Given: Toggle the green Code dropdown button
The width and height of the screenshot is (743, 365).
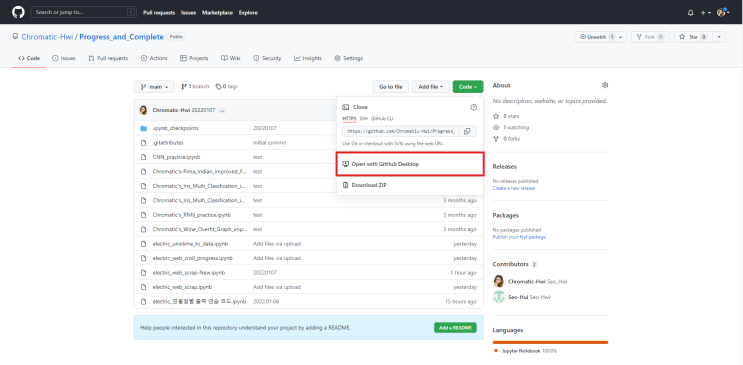Looking at the screenshot, I should 468,87.
